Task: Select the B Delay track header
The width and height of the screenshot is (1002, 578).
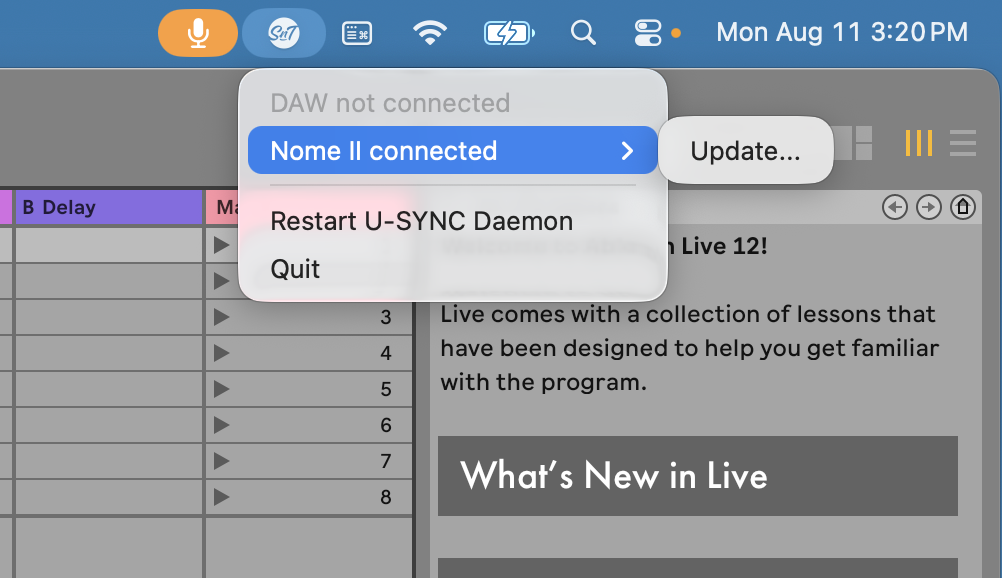Action: (108, 208)
